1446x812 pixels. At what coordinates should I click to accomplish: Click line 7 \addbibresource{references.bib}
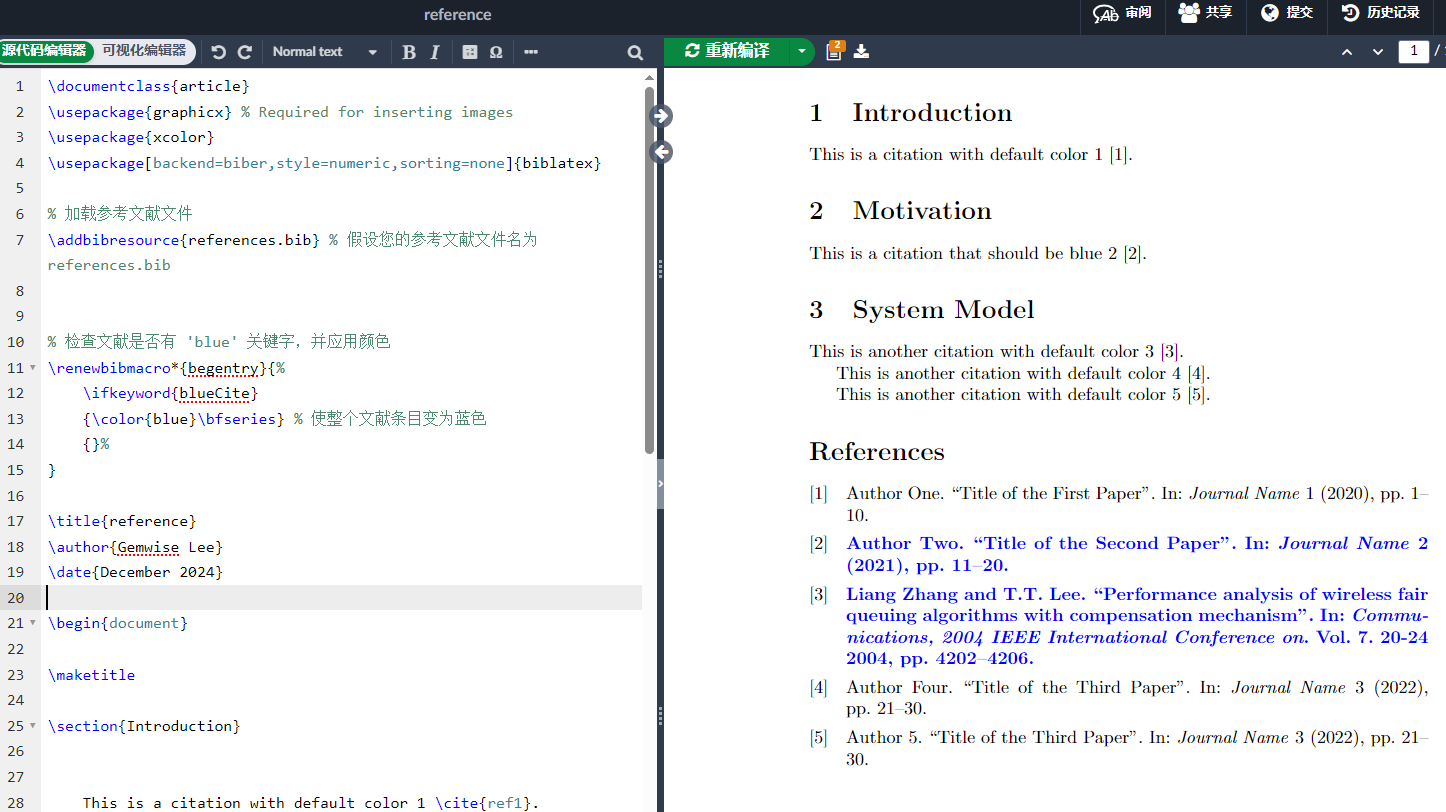[184, 240]
